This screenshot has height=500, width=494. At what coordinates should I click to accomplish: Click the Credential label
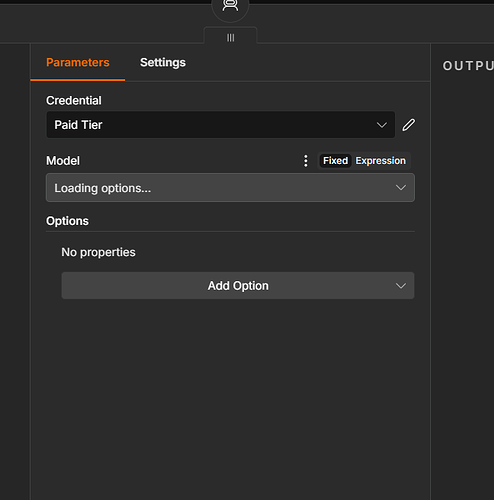pos(74,100)
